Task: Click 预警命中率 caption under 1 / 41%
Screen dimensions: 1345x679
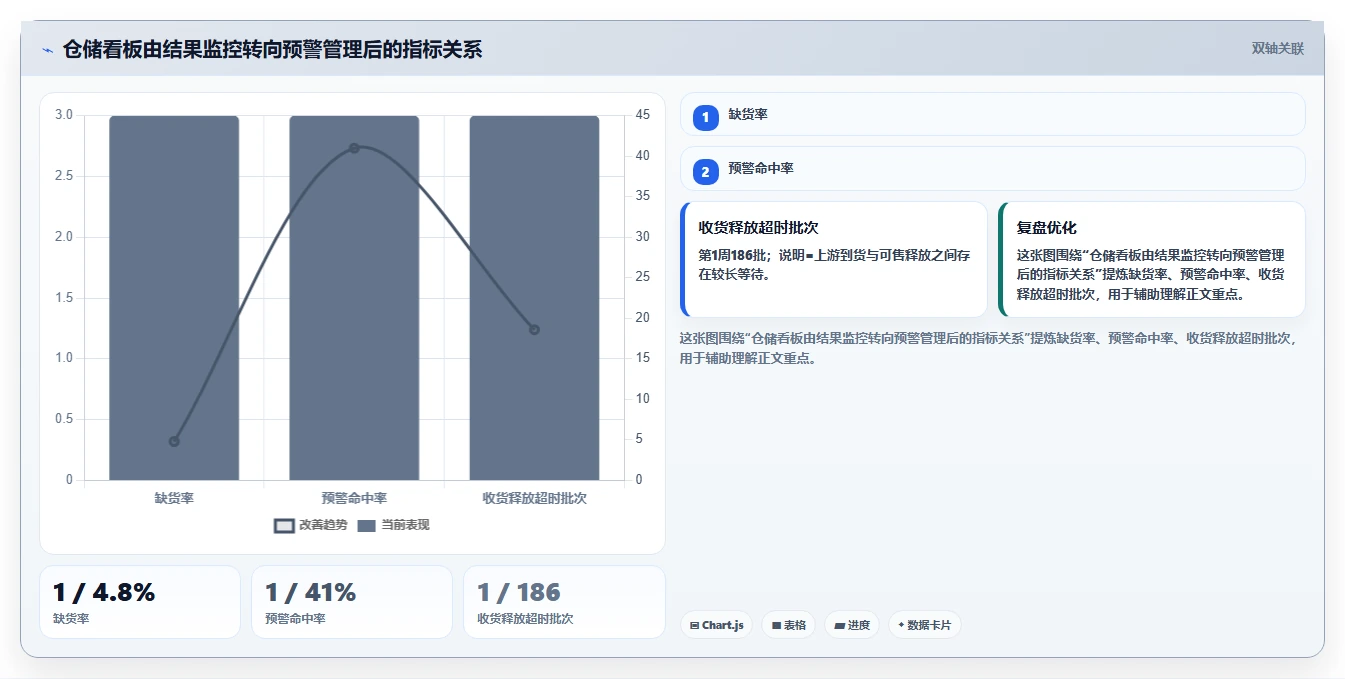Action: pos(295,619)
